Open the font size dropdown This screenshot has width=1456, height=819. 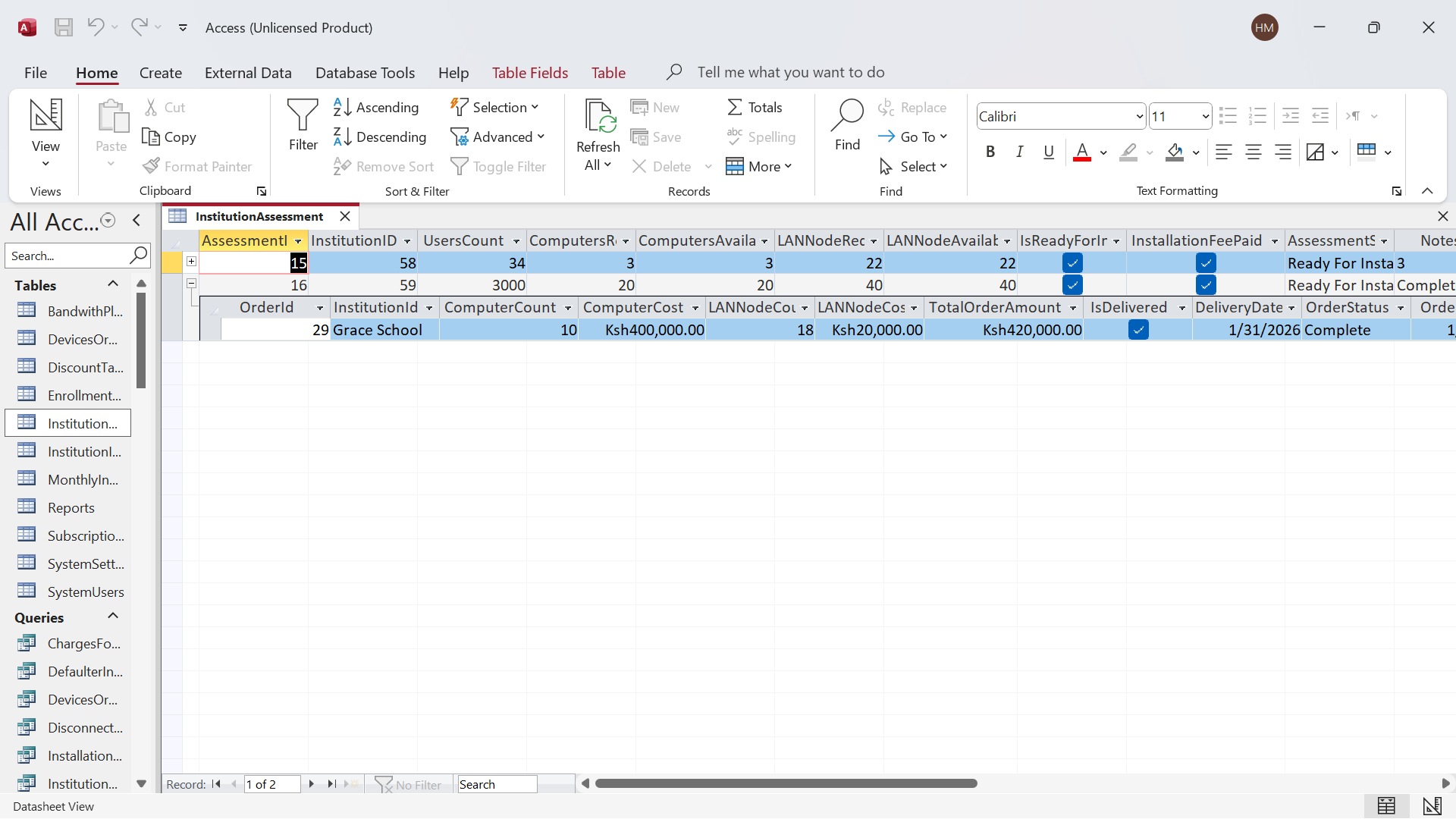point(1205,116)
